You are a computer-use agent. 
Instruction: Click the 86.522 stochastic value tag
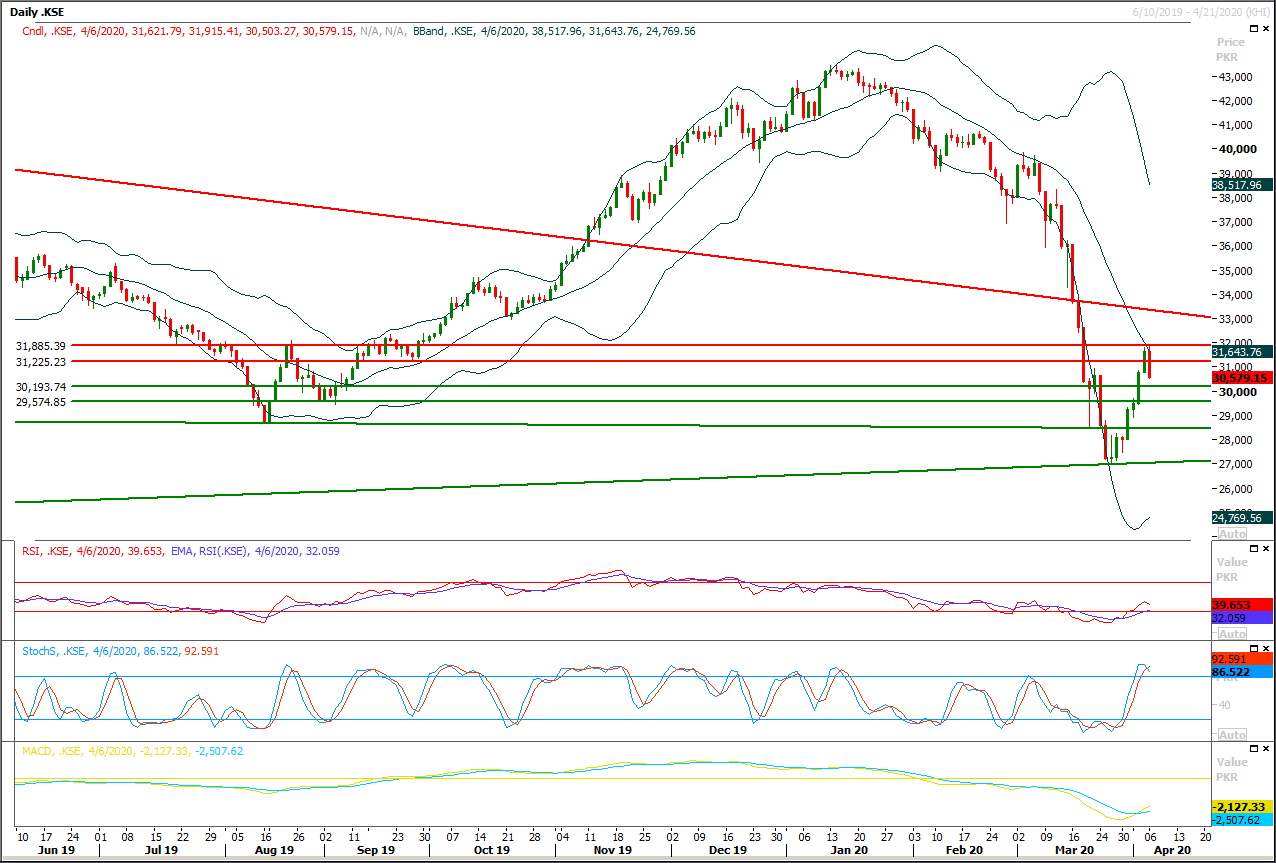[1242, 673]
